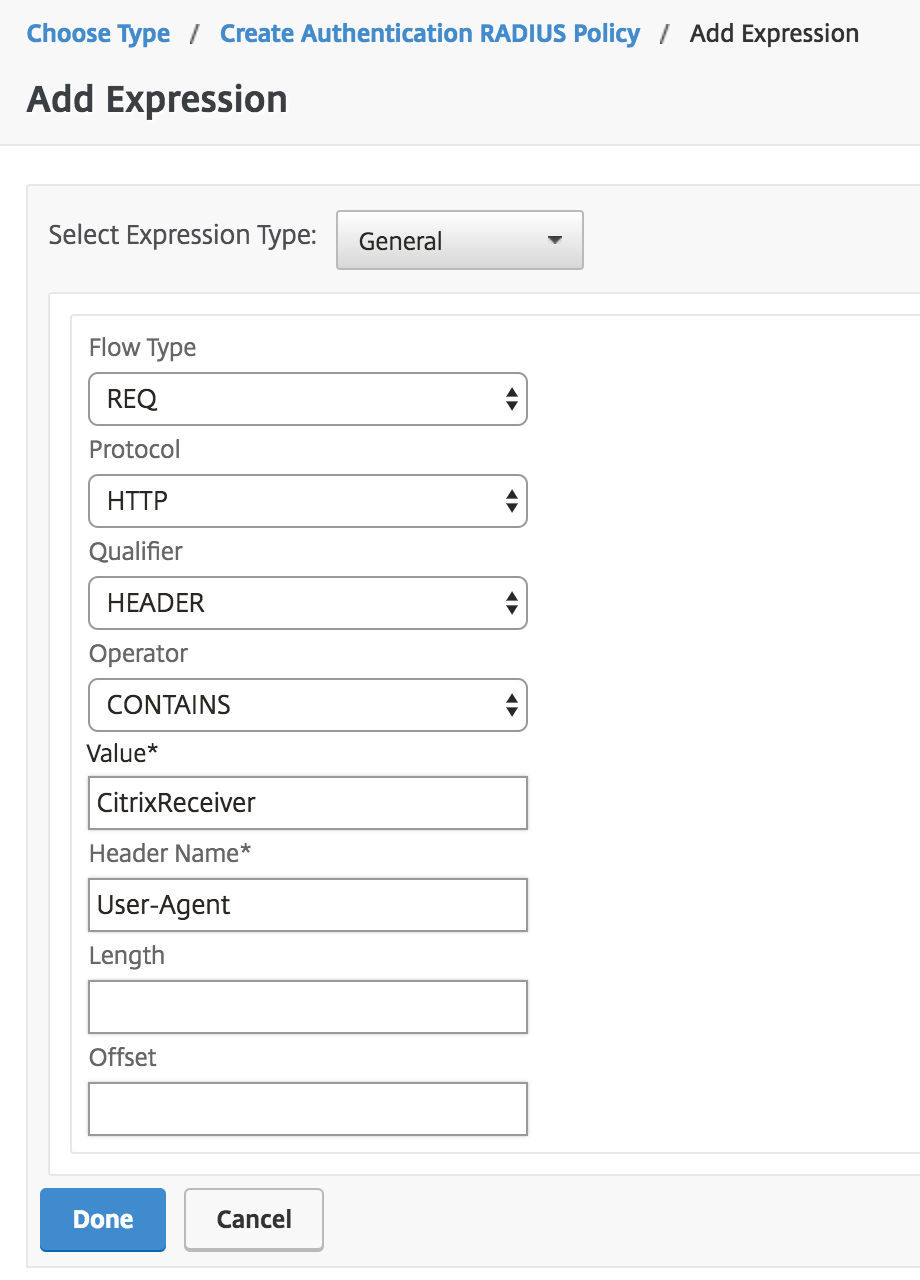Click inside the Value field containing CitrixReceiver

[x=307, y=803]
